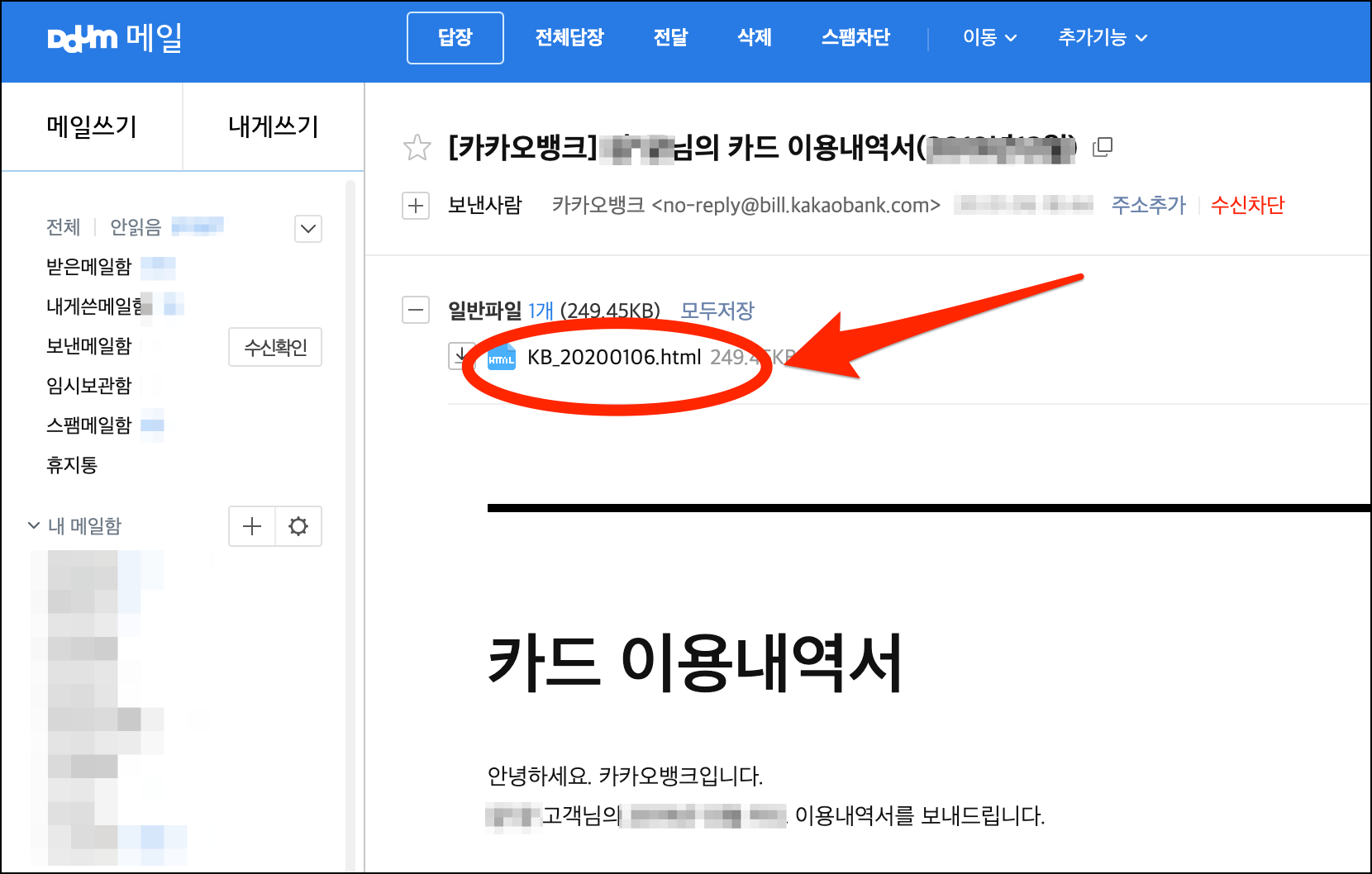Click the sidebar vertical scrollbar
Screen dimensions: 1372x874
point(350,525)
